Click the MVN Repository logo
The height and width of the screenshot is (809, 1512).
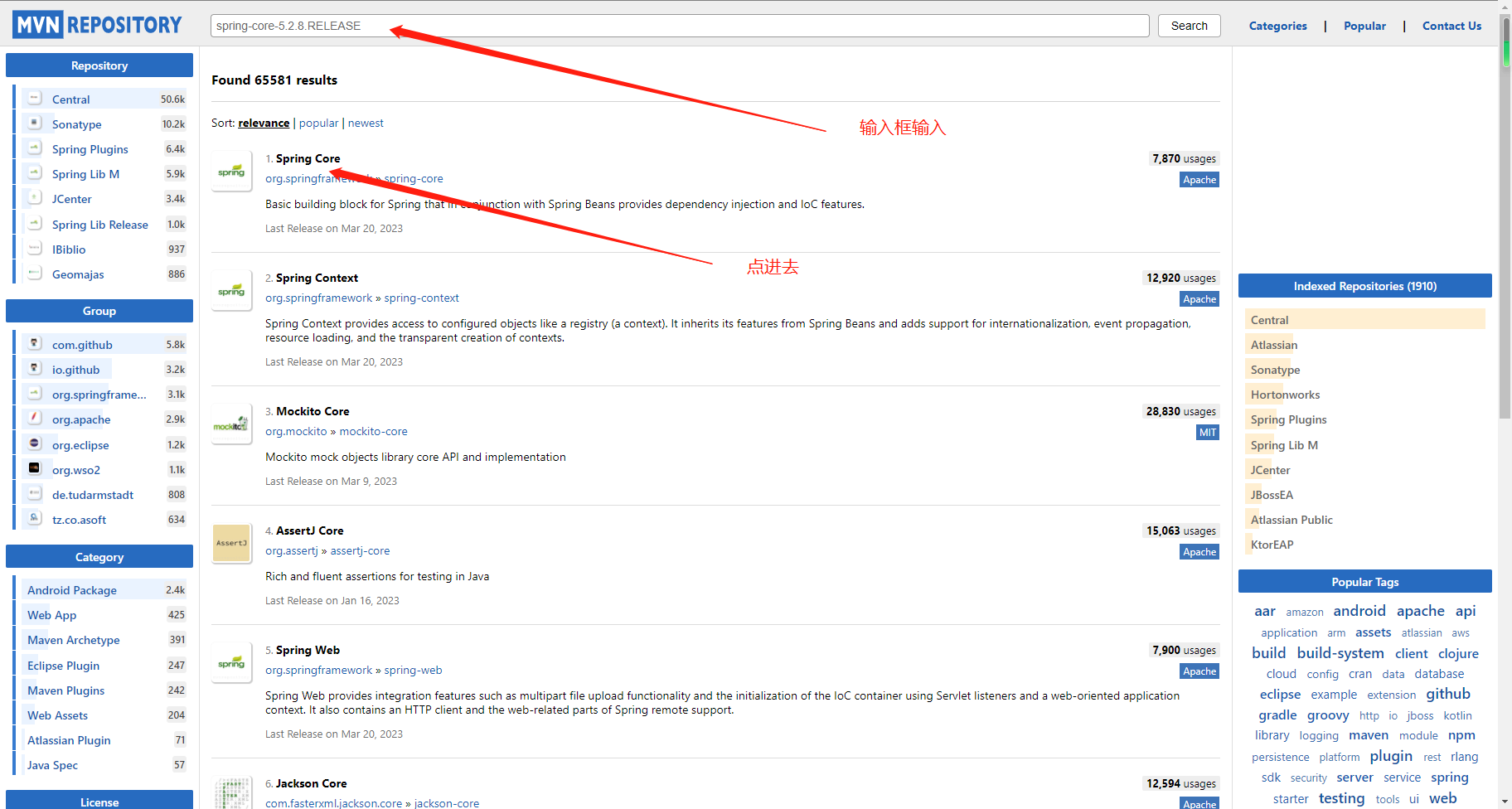[97, 25]
